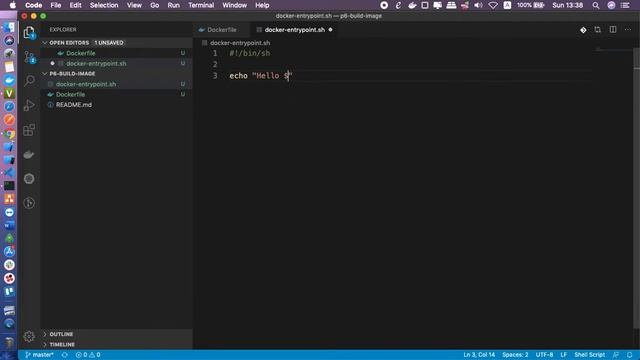Viewport: 640px width, 360px height.
Task: Select Dockerfile in Open Editors list
Action: coord(116,53)
